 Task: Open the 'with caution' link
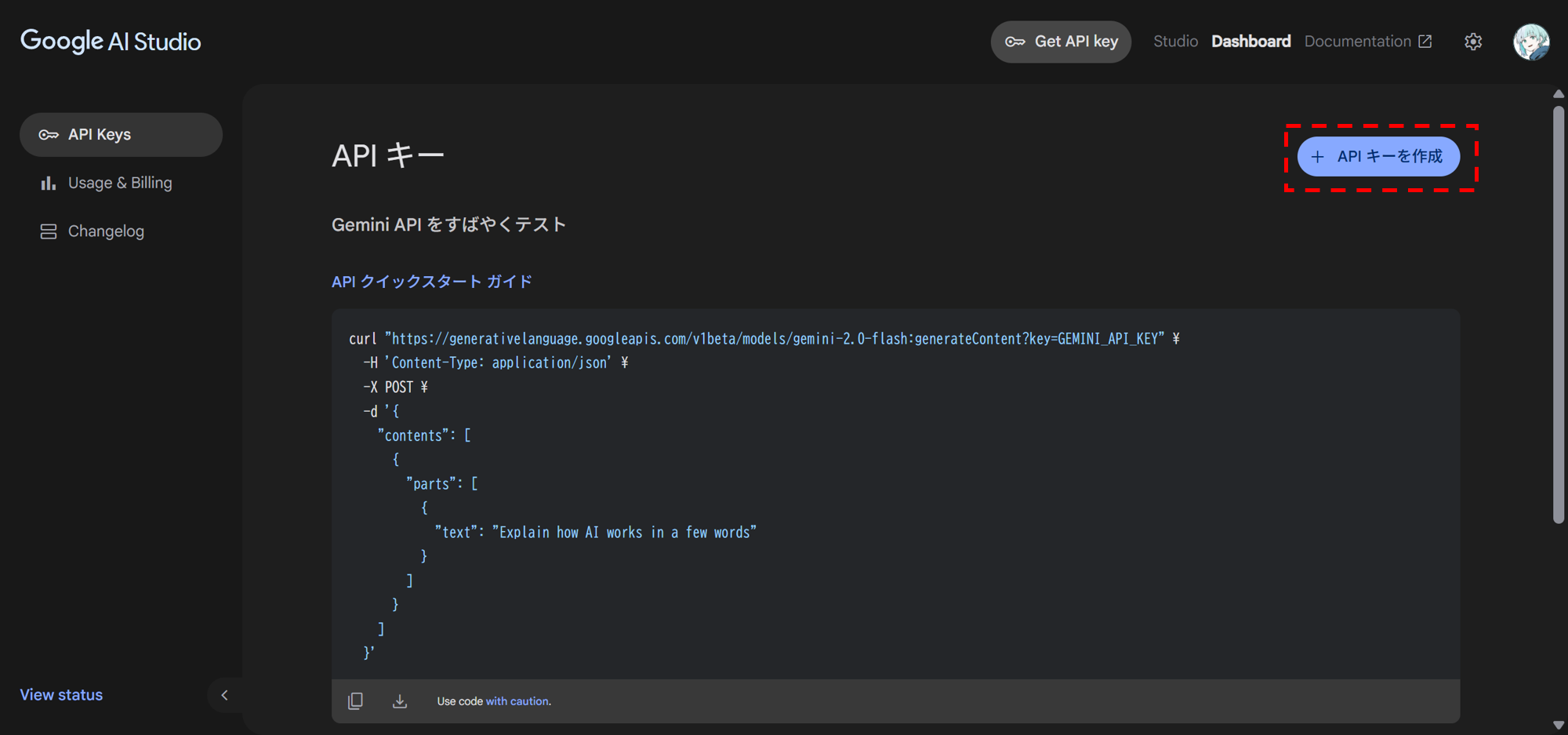point(517,701)
